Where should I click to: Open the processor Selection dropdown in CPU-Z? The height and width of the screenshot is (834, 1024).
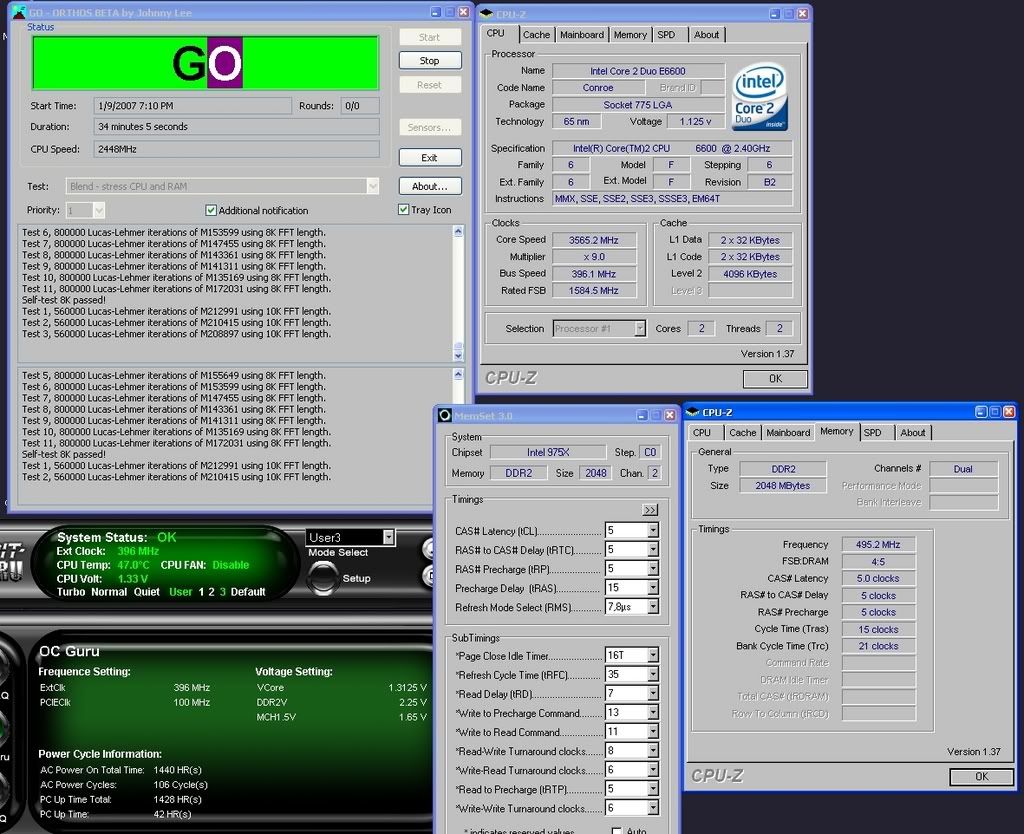[640, 329]
